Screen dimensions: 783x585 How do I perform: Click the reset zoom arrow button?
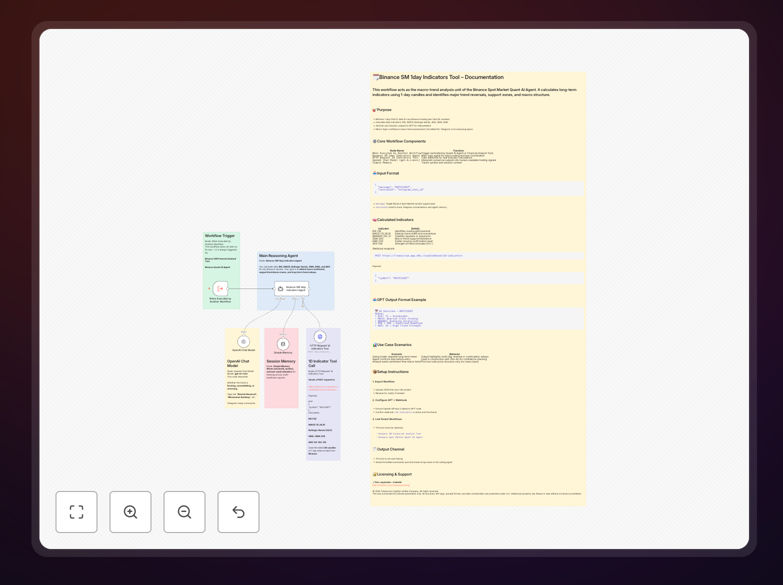[x=238, y=512]
